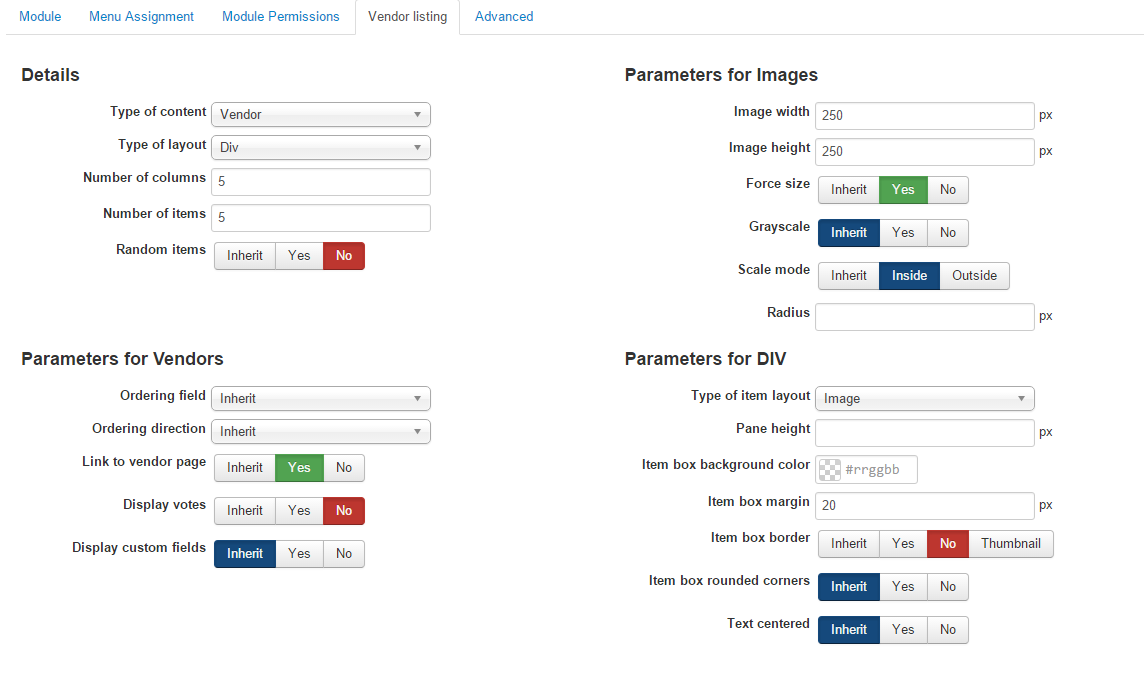Set Force size to No
The width and height of the screenshot is (1144, 680).
[947, 190]
